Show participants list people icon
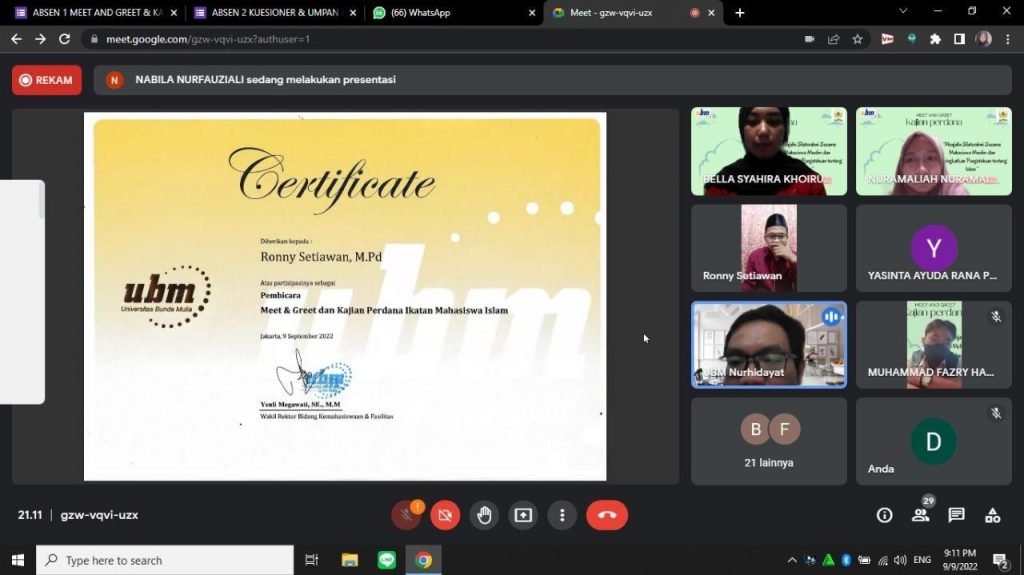 click(x=921, y=515)
